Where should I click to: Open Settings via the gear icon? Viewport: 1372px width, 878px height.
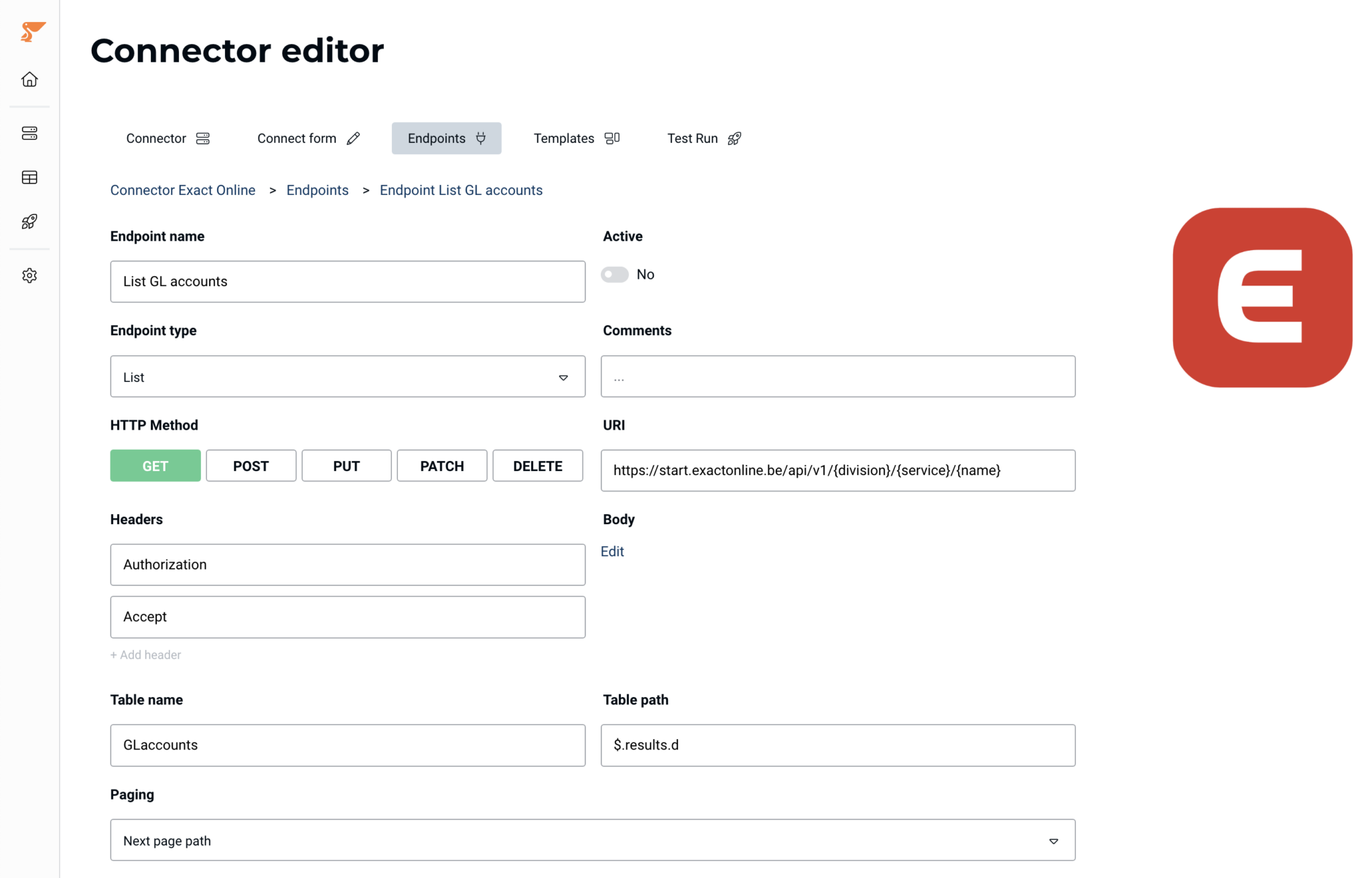point(29,275)
